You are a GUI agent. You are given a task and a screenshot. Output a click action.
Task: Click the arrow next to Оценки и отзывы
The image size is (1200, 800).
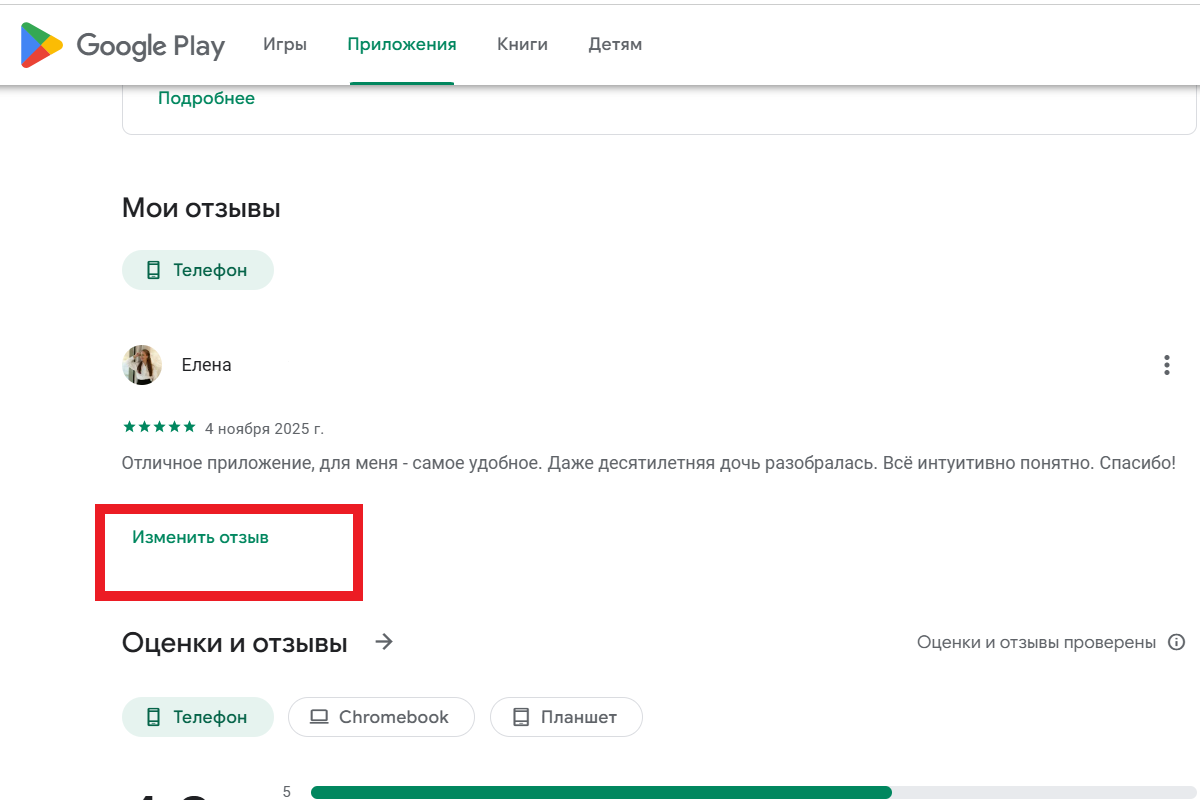383,642
